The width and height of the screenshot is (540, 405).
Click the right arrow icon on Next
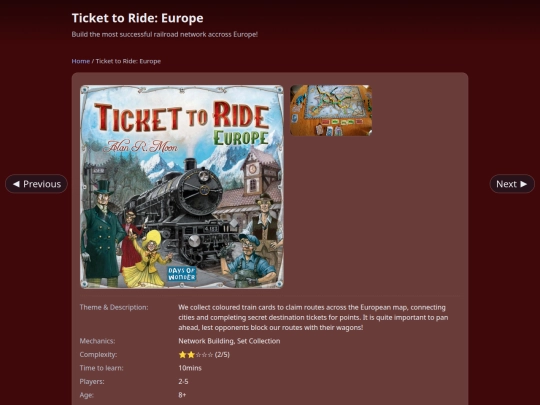click(x=523, y=184)
